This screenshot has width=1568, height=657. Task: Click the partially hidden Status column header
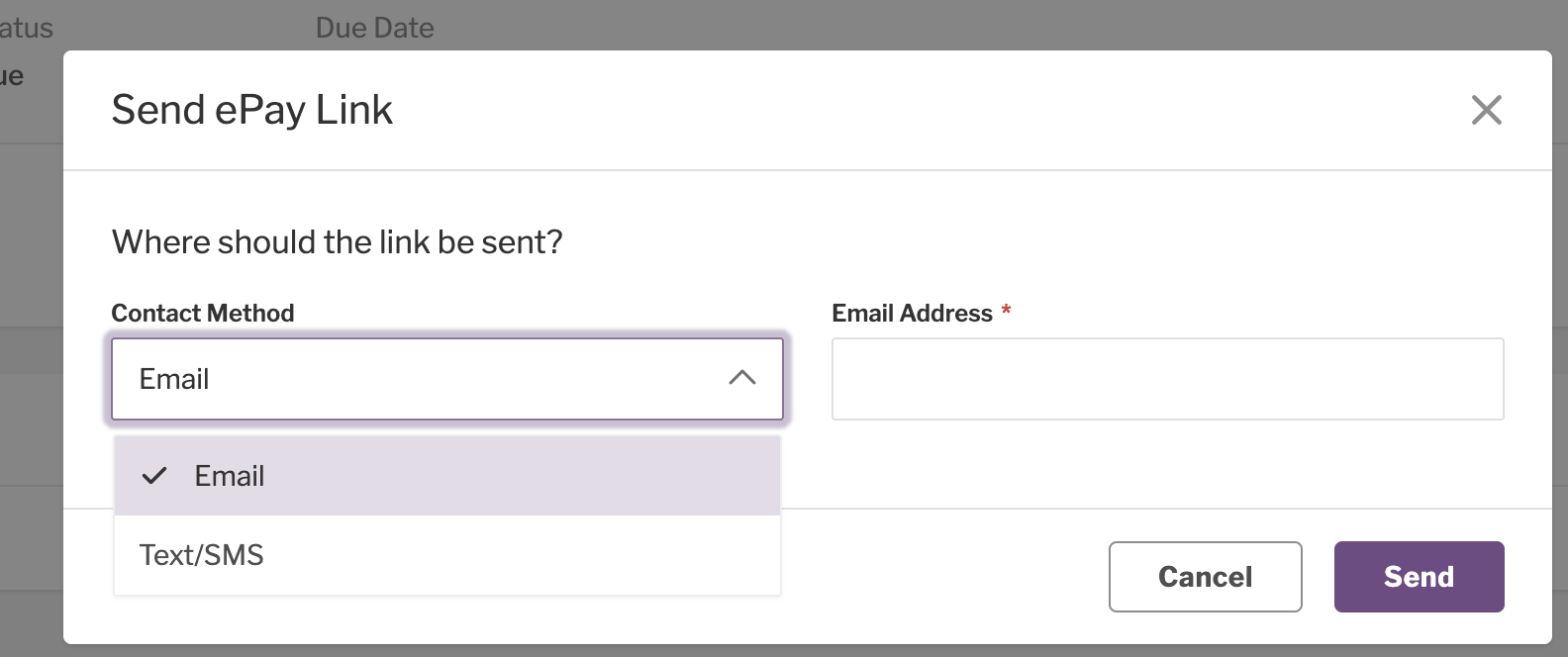[27, 28]
